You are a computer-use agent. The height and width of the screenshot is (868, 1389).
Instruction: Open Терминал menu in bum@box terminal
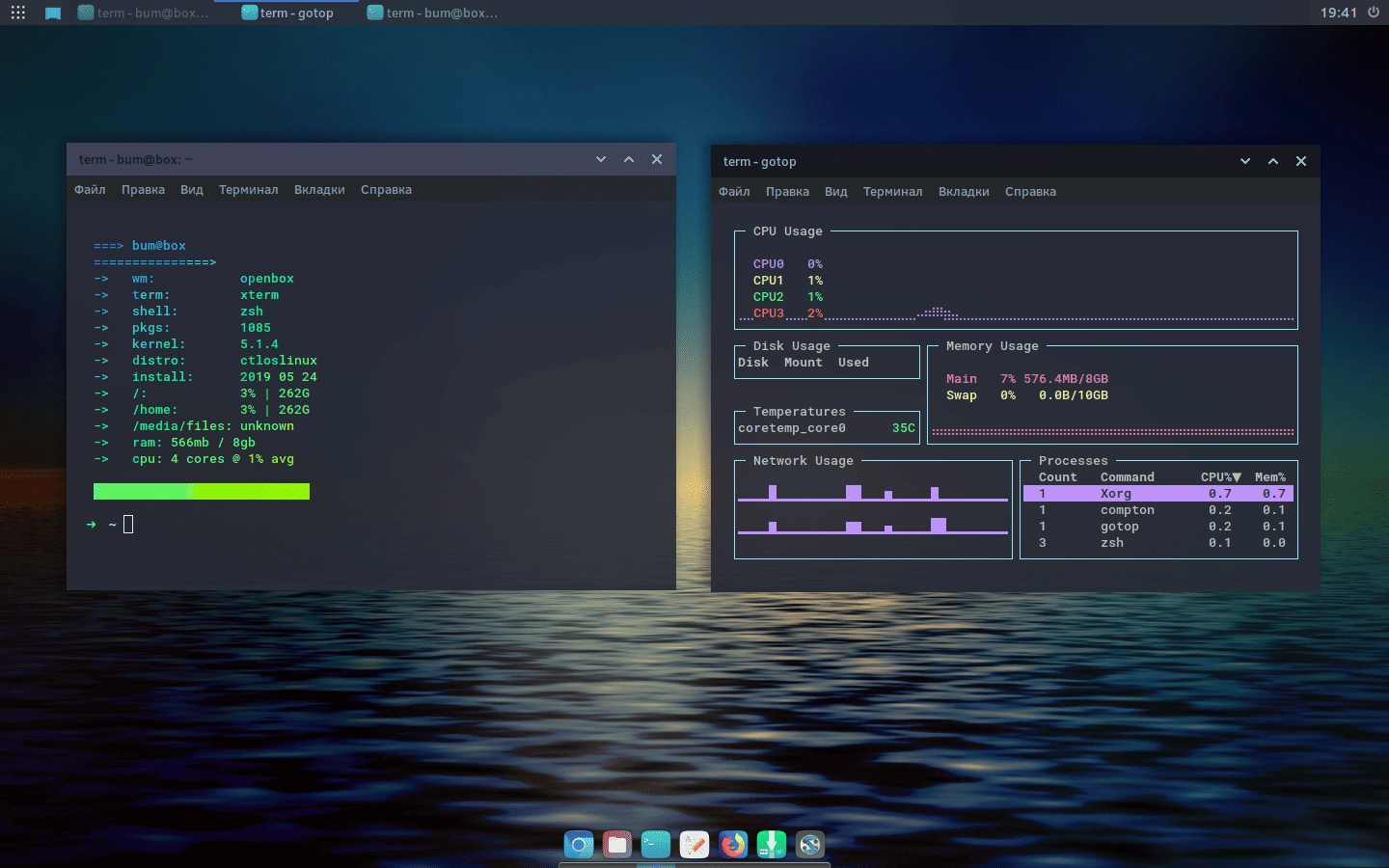(x=248, y=189)
